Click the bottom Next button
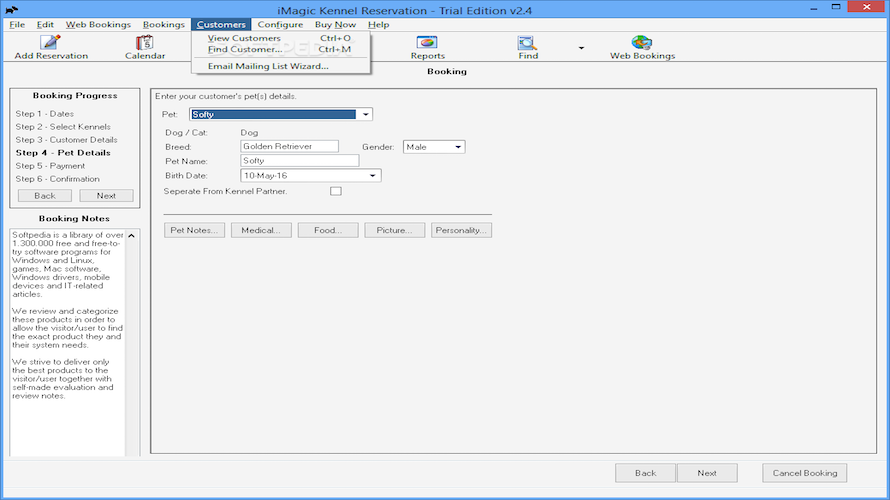 tap(707, 473)
